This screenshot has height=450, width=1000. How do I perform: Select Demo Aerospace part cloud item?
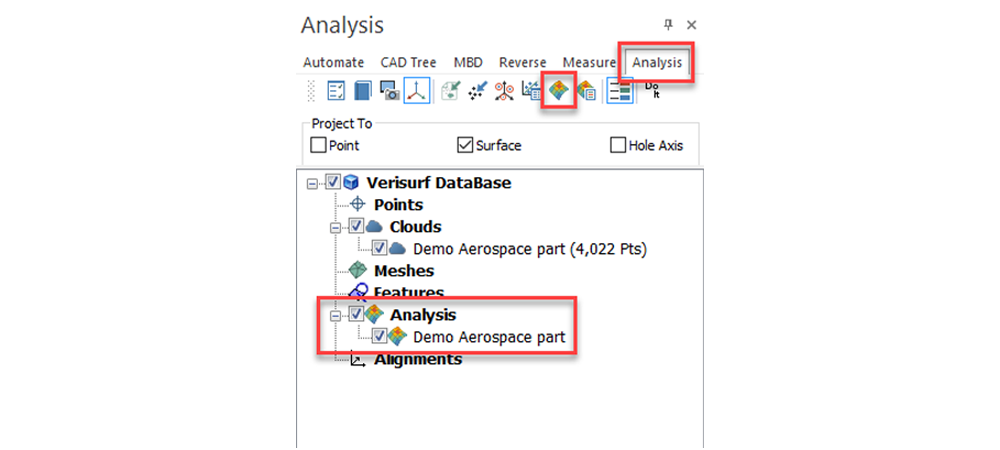(530, 249)
